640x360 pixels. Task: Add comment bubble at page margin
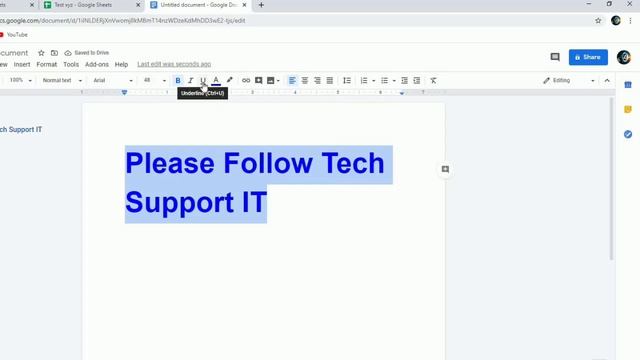coord(445,169)
